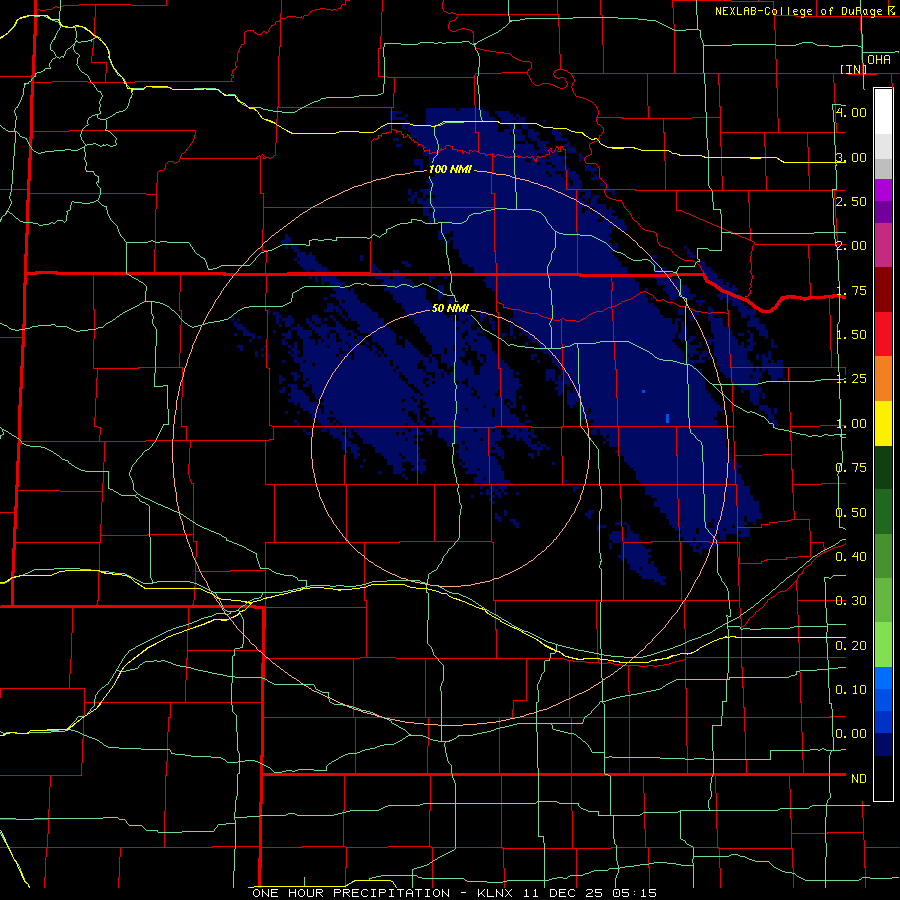This screenshot has width=900, height=900.
Task: Click the yellow legend color block
Action: [883, 424]
